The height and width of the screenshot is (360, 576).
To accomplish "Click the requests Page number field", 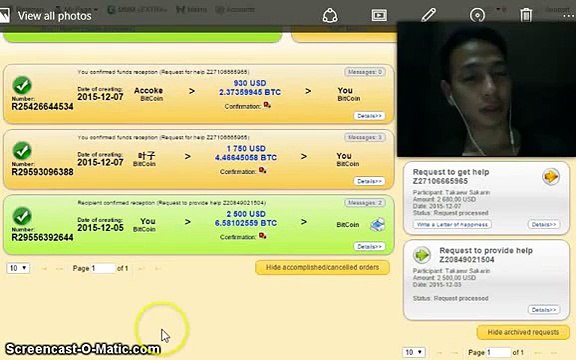I will (x=498, y=353).
